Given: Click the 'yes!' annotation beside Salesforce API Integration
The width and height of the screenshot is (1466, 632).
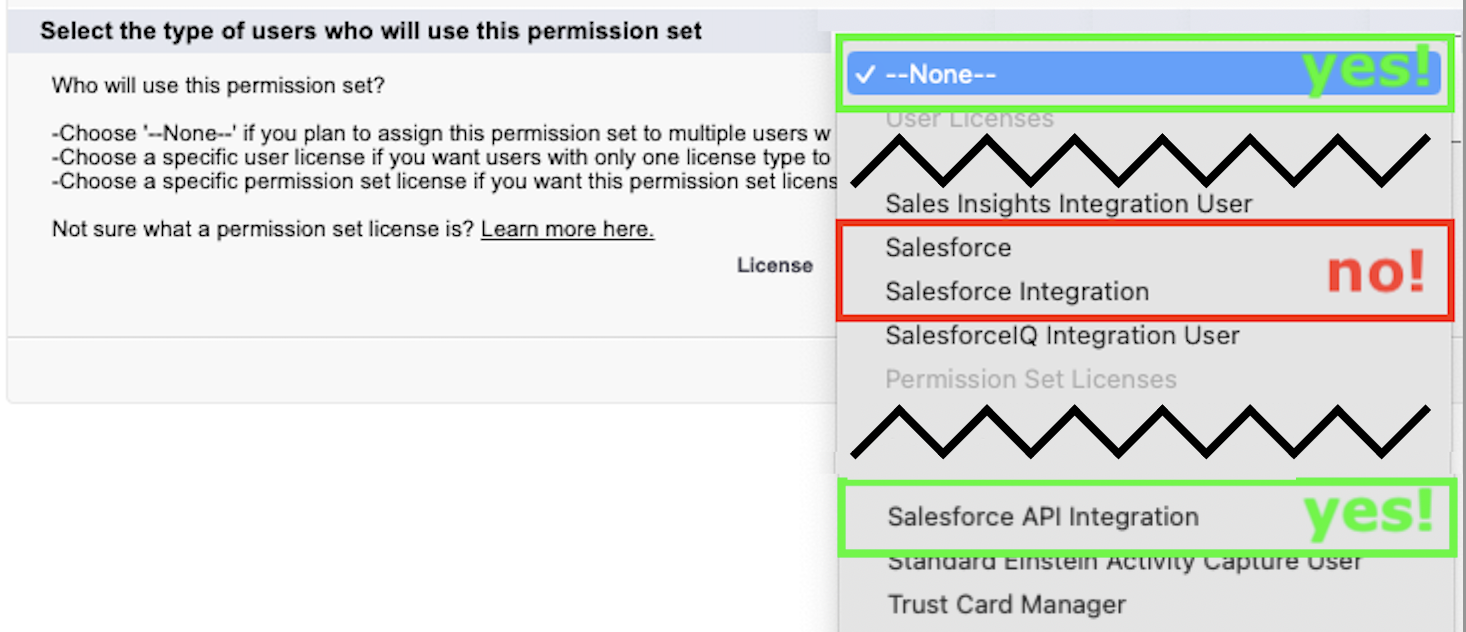Looking at the screenshot, I should tap(1369, 512).
